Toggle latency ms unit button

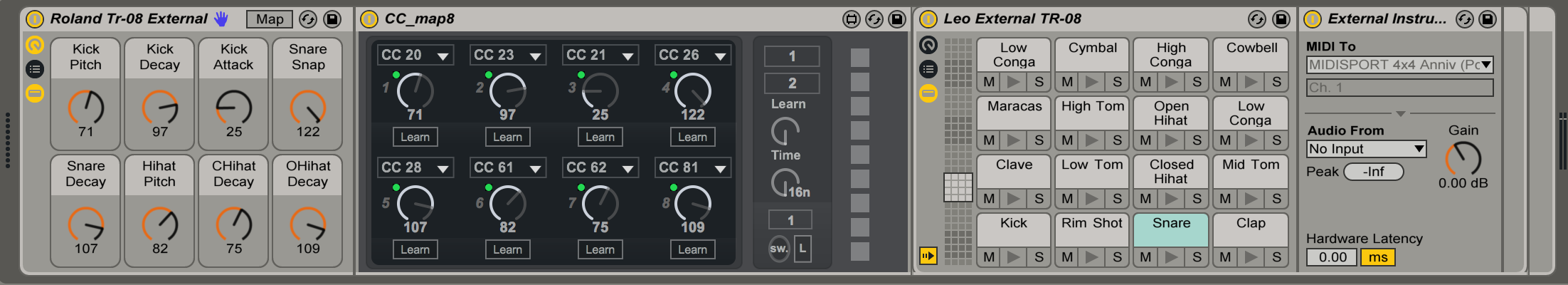click(x=1378, y=257)
